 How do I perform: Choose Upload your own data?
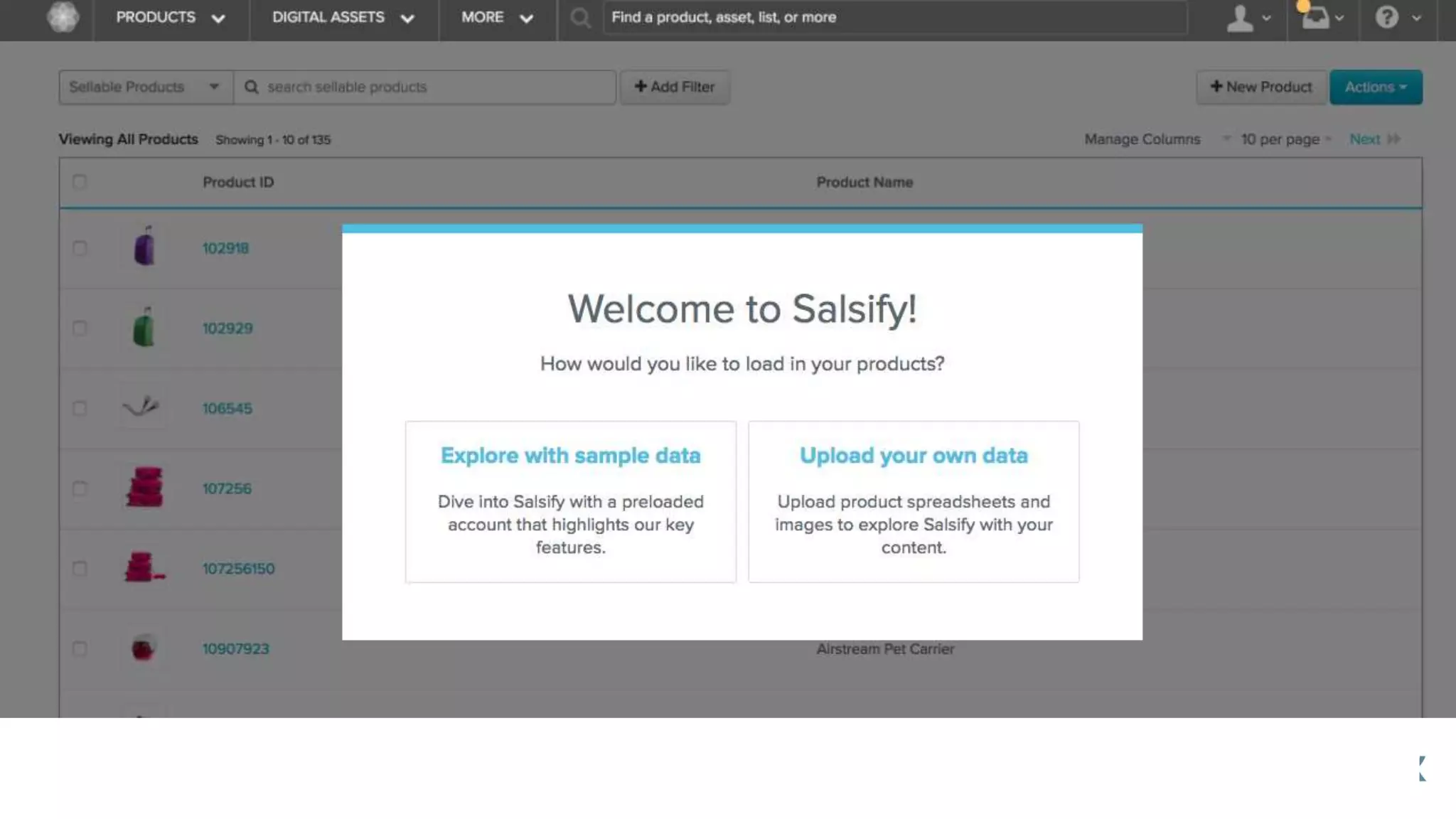click(913, 501)
